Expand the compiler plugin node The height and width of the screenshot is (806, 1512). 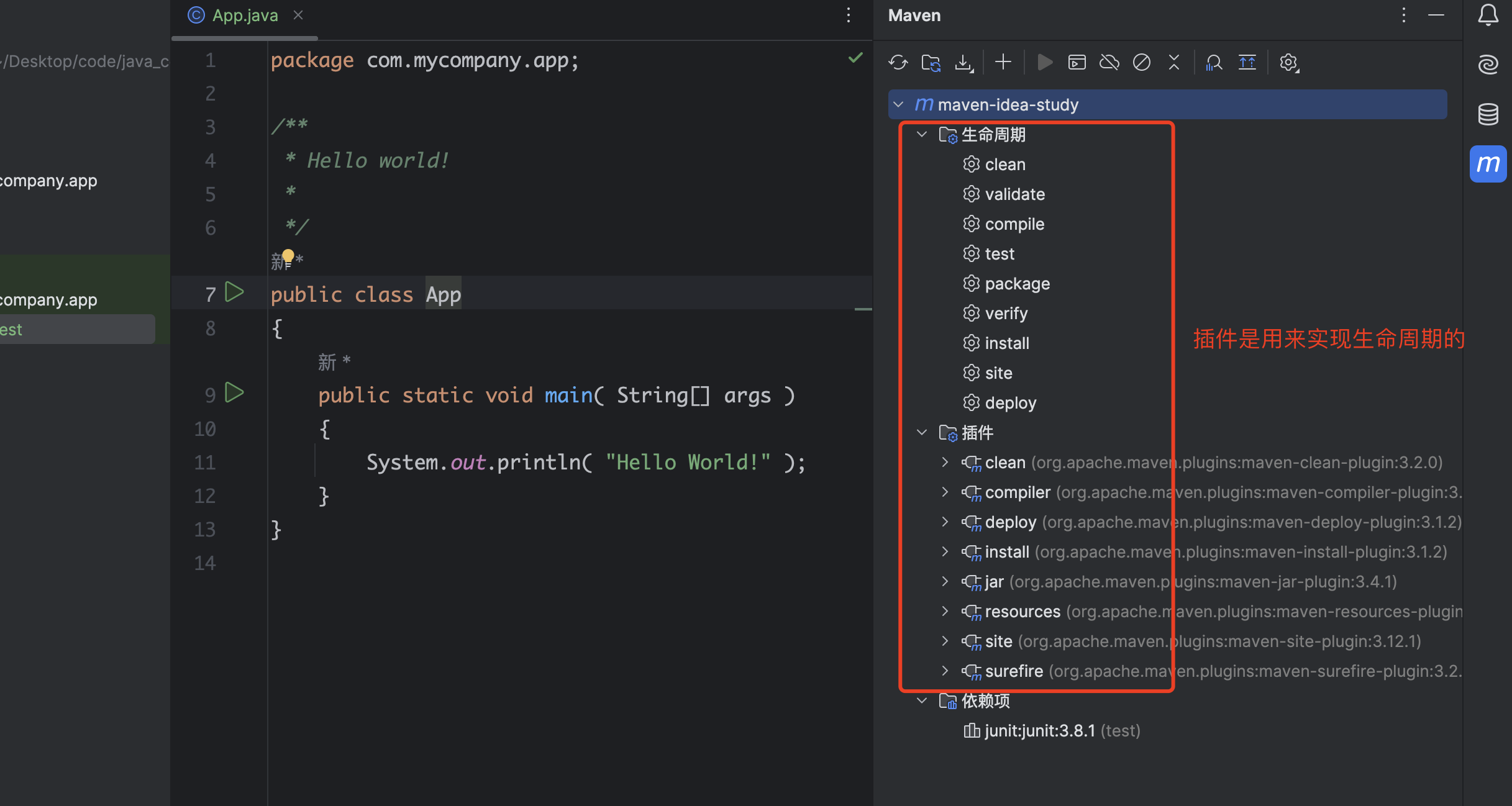[945, 492]
